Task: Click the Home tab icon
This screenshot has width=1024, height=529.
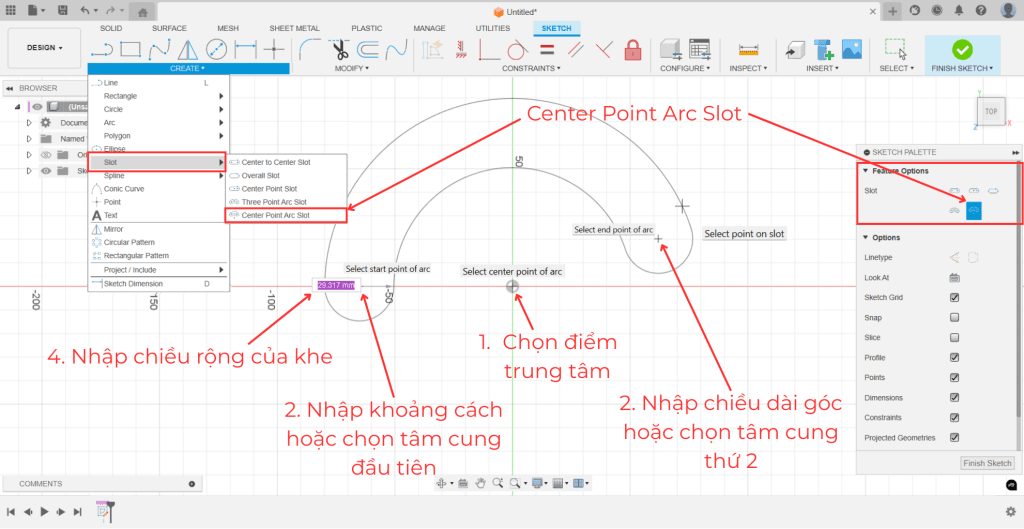Action: tap(143, 12)
